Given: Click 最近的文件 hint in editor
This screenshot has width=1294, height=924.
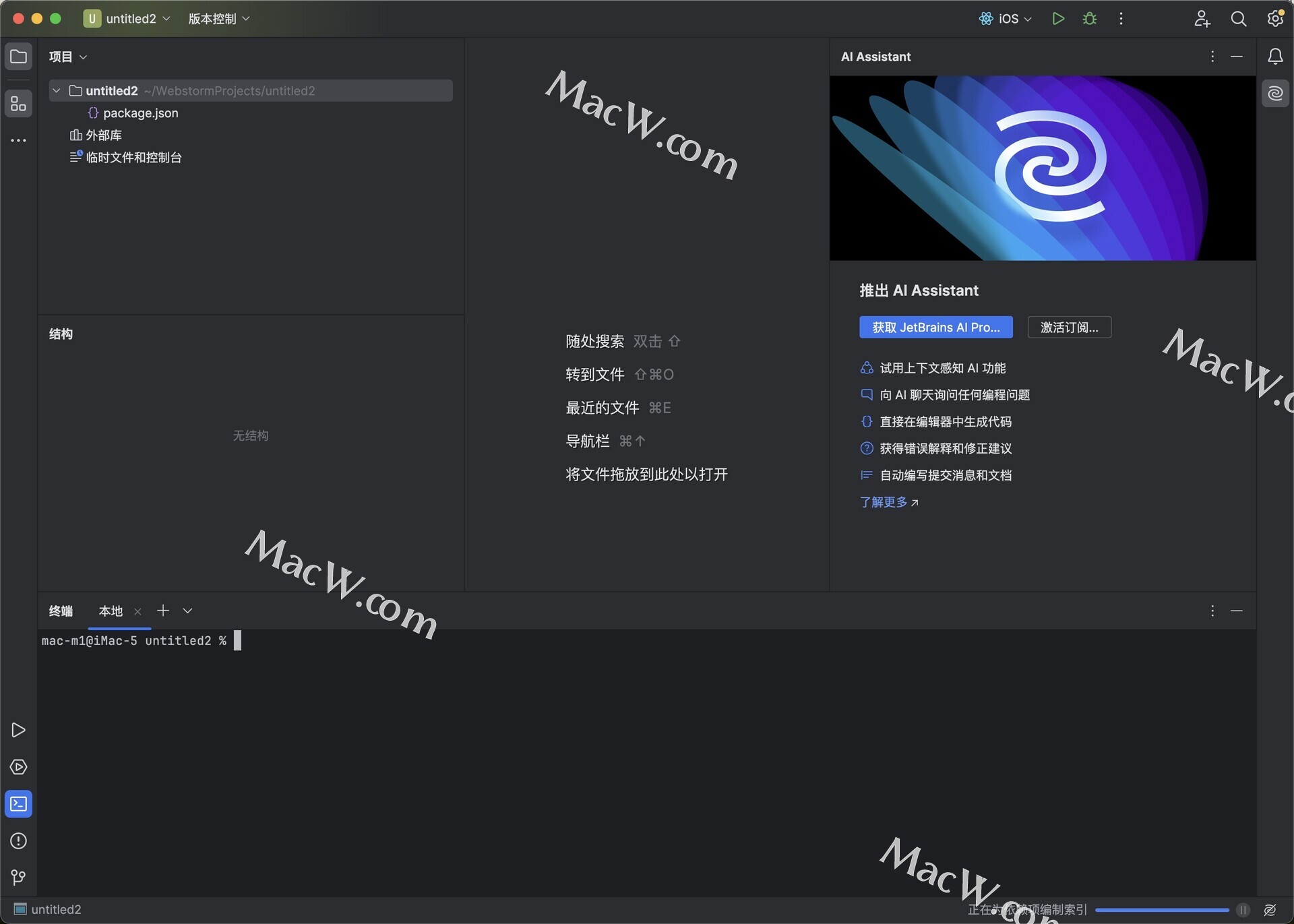Looking at the screenshot, I should 603,408.
